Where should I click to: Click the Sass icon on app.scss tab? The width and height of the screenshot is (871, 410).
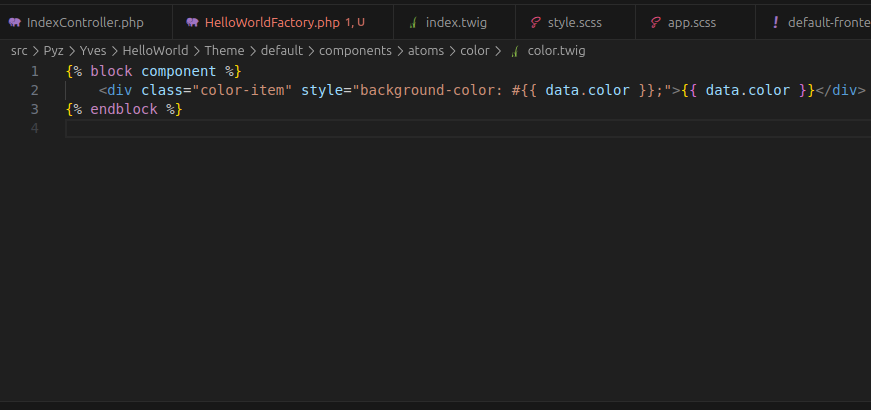pyautogui.click(x=655, y=23)
